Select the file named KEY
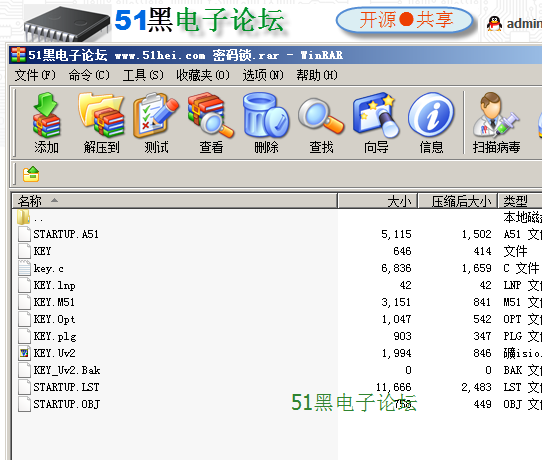542x460 pixels. pos(42,251)
